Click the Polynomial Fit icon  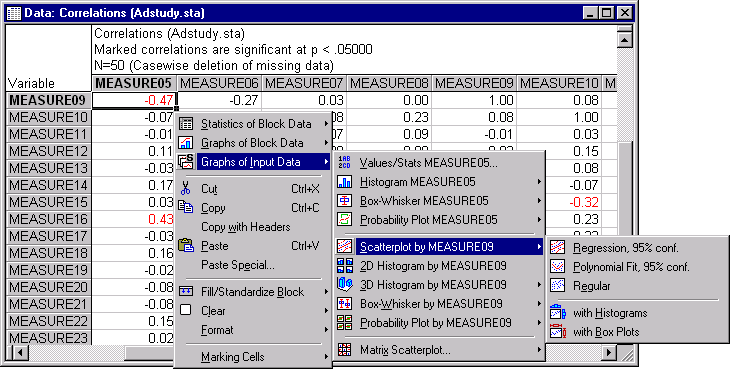(558, 267)
